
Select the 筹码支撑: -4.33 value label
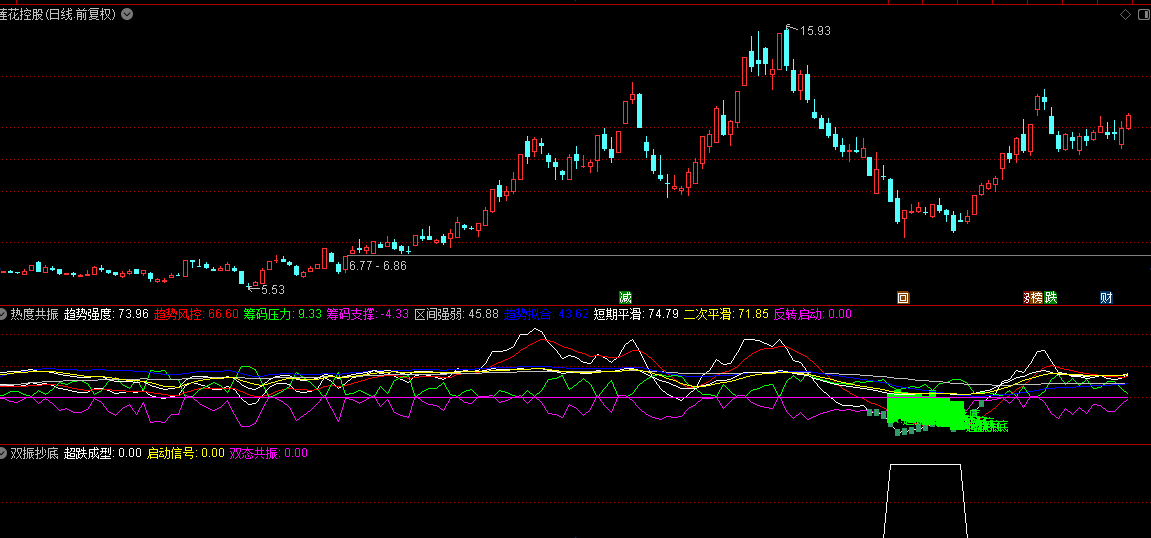pyautogui.click(x=368, y=314)
